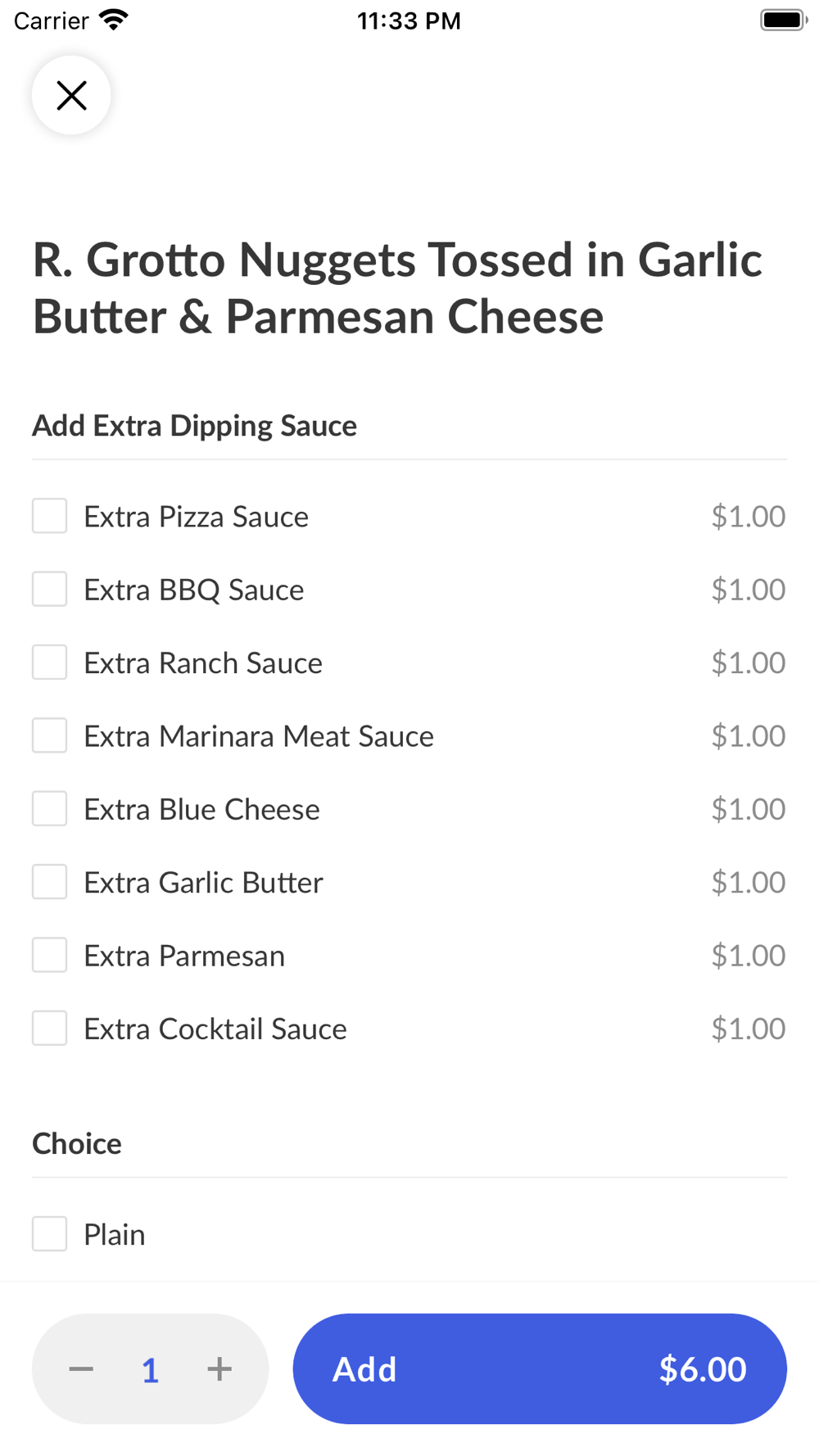Add Extra Parmesan via its checkbox
Image resolution: width=819 pixels, height=1456 pixels.
point(50,955)
